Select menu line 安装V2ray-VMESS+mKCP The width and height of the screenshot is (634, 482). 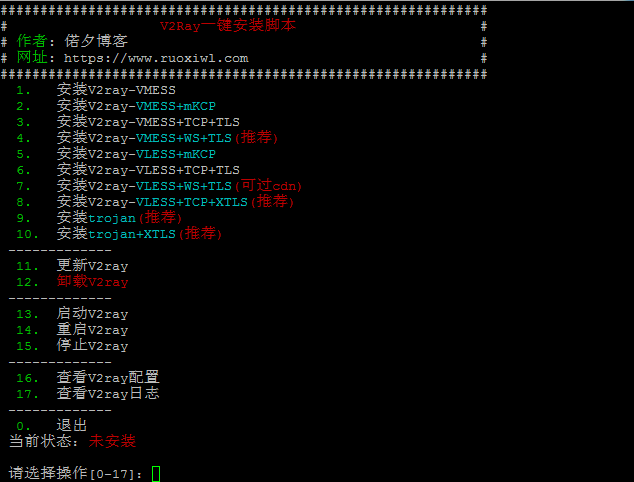click(136, 106)
